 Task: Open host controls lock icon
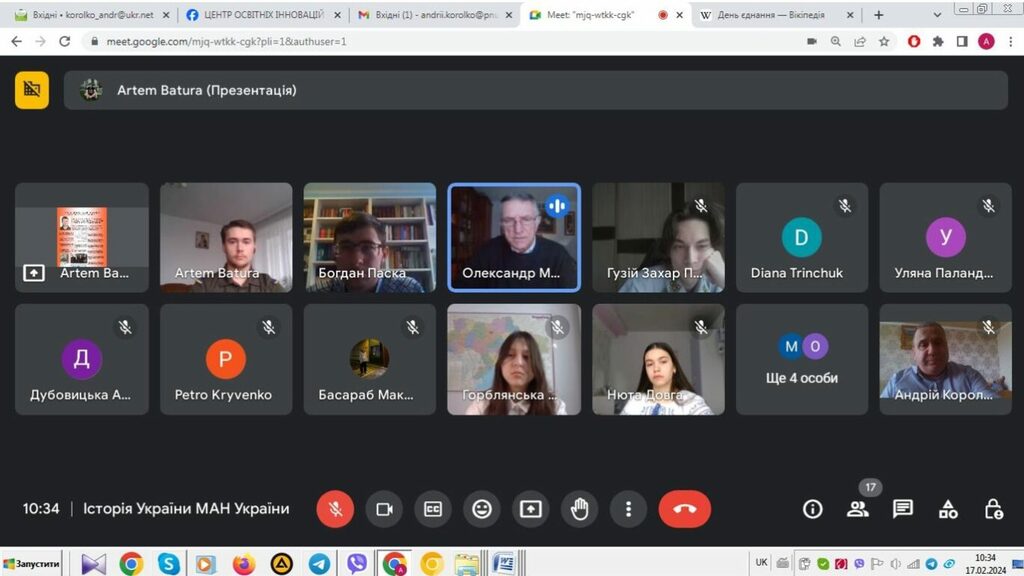993,509
